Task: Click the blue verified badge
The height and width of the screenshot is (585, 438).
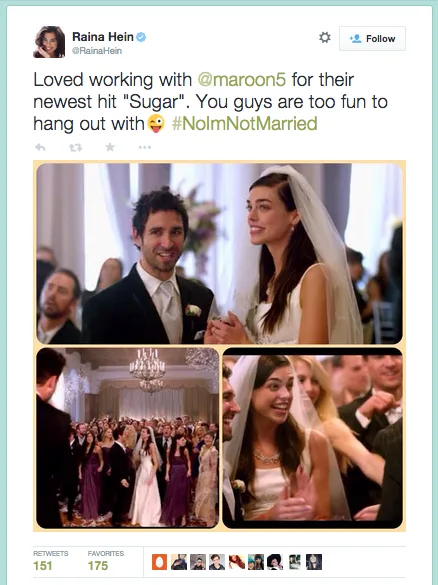Action: tap(141, 37)
